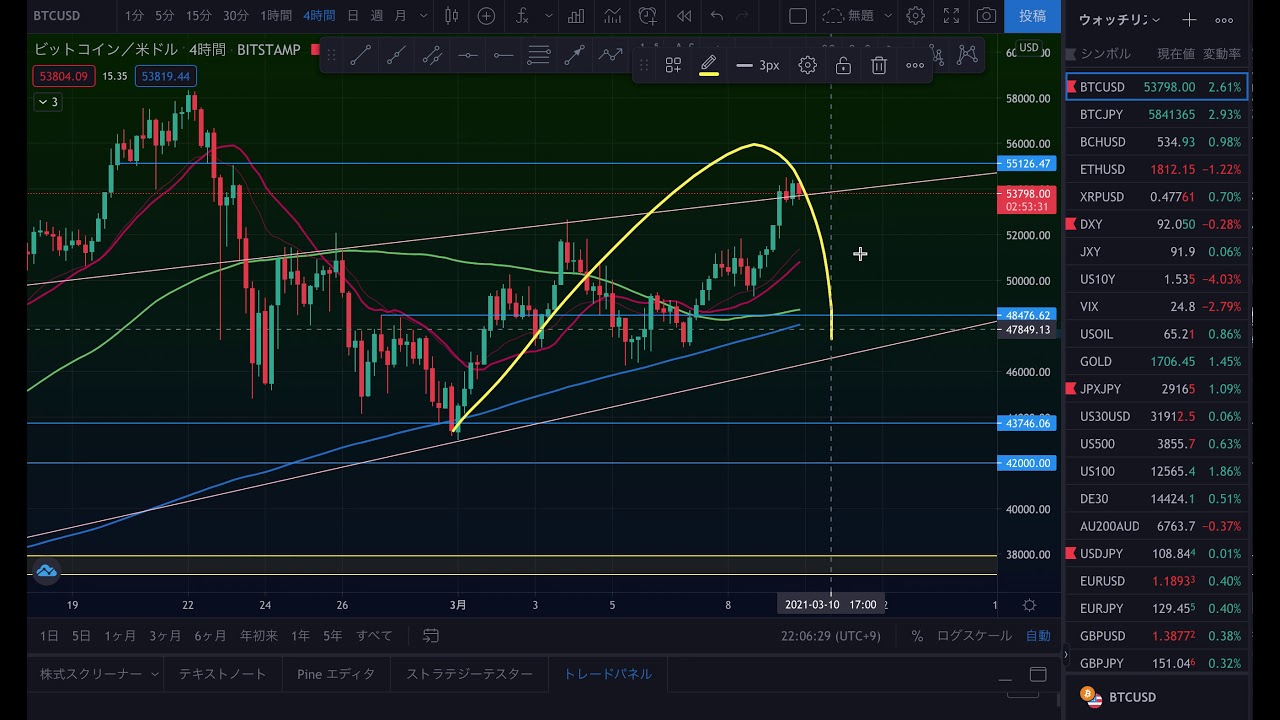Select the polyline path drawing tool

click(x=610, y=56)
